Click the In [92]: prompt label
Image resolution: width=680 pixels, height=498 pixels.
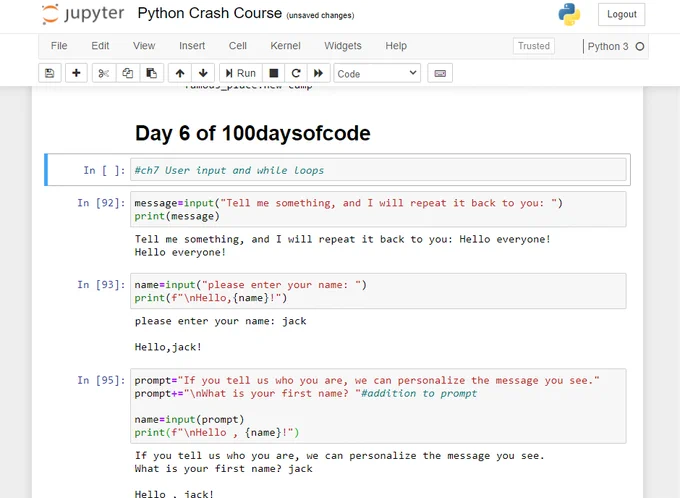click(101, 203)
